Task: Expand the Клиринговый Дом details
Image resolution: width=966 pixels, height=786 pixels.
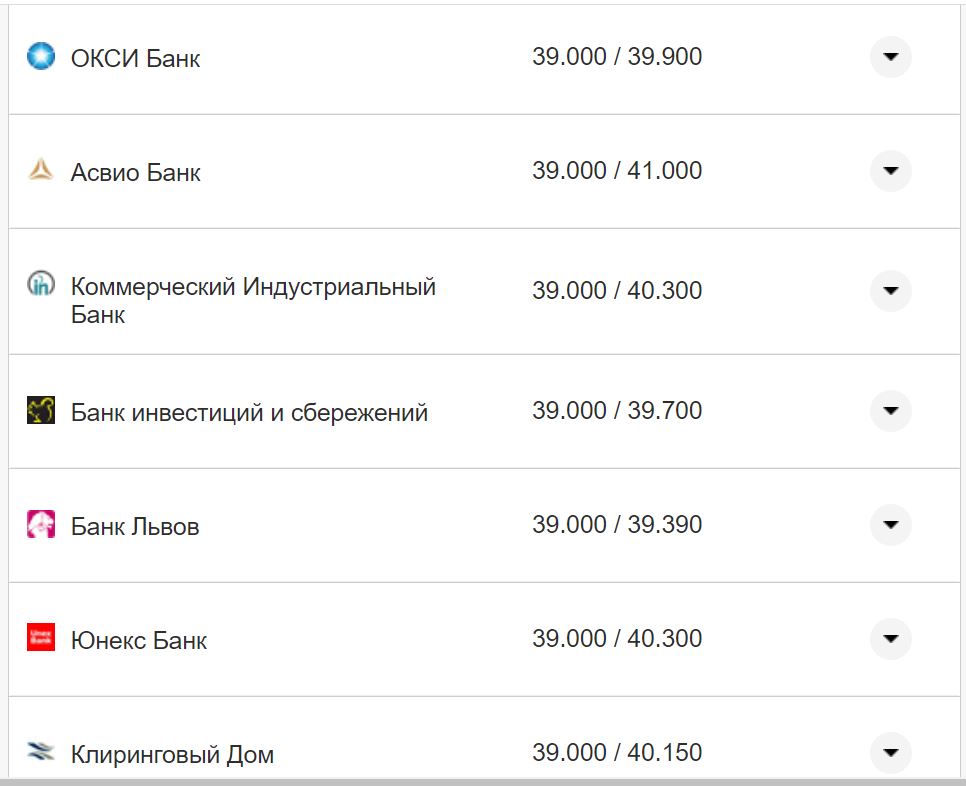Action: point(889,752)
